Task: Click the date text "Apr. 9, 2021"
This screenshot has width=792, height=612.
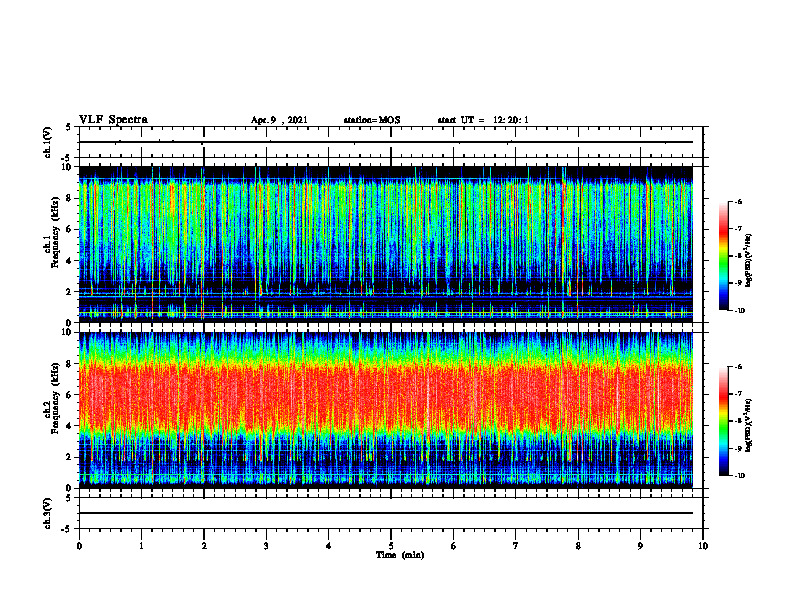Action: (x=279, y=120)
